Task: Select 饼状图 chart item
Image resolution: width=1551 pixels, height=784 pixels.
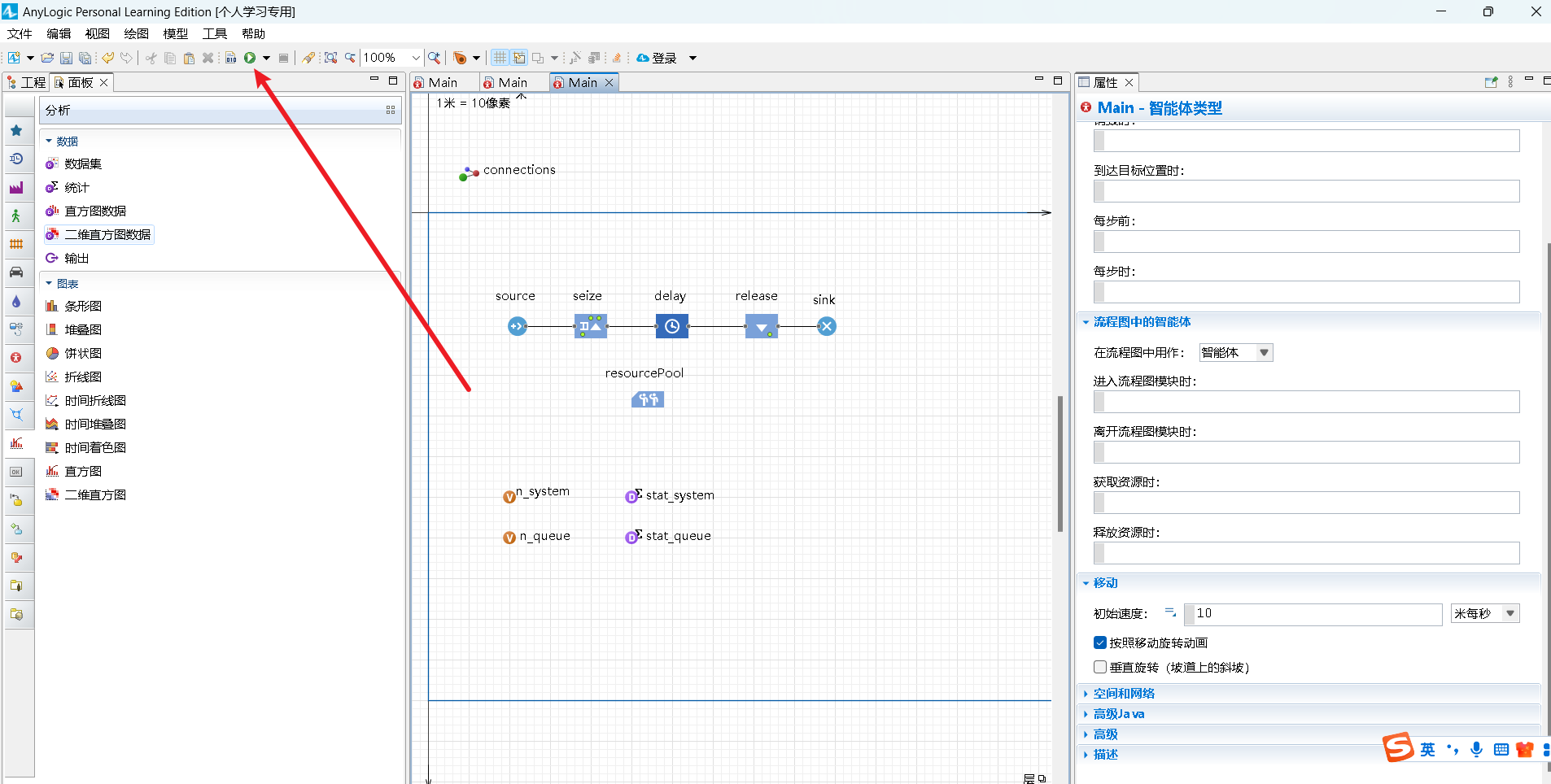Action: (74, 353)
